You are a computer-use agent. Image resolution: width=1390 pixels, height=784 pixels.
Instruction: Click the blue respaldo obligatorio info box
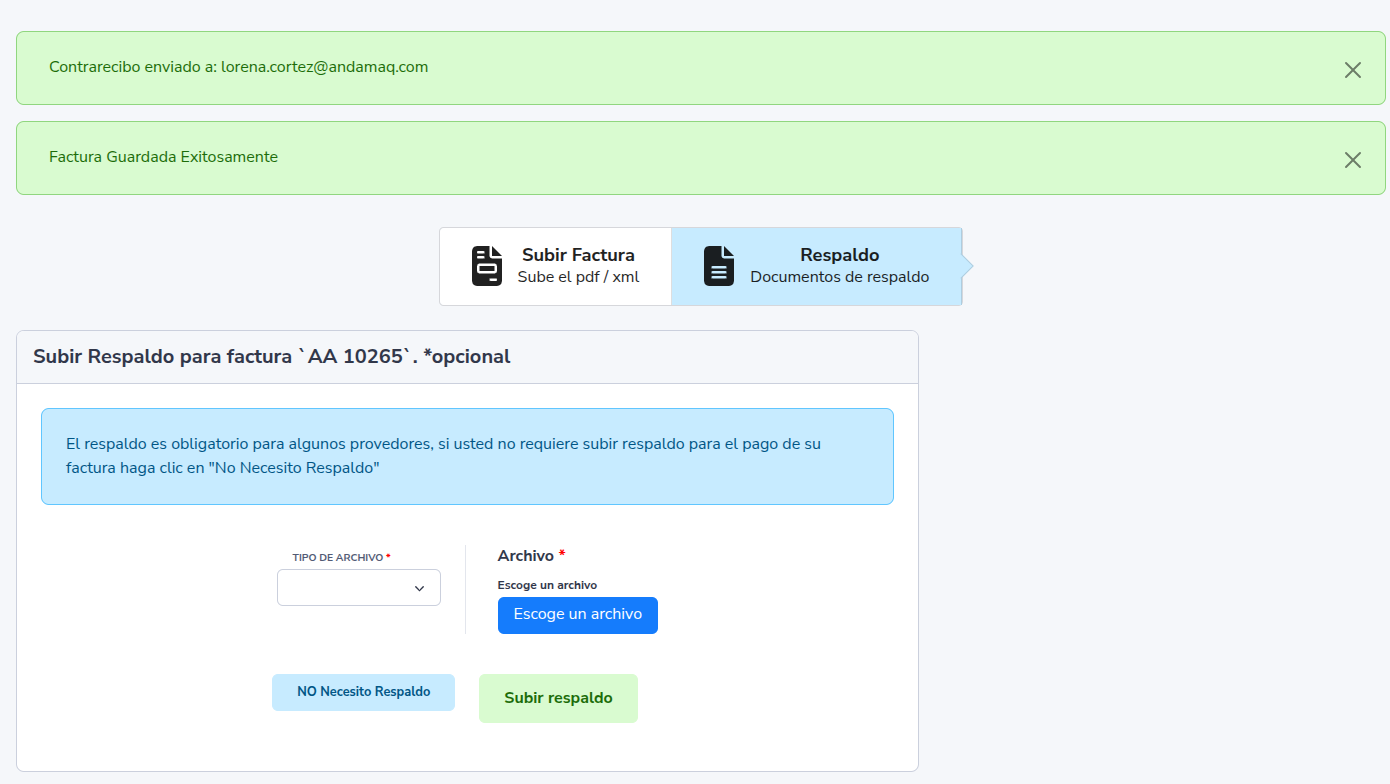click(466, 456)
